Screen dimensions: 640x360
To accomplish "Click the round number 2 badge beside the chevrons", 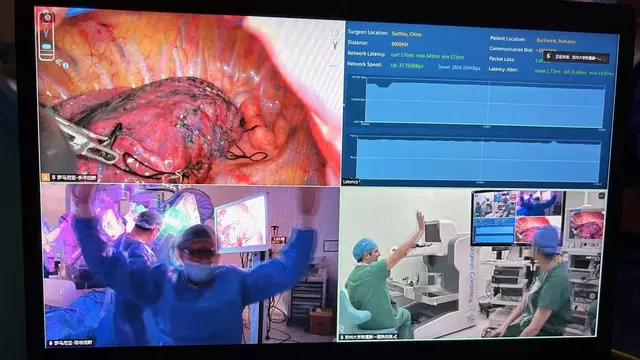I will [66, 65].
